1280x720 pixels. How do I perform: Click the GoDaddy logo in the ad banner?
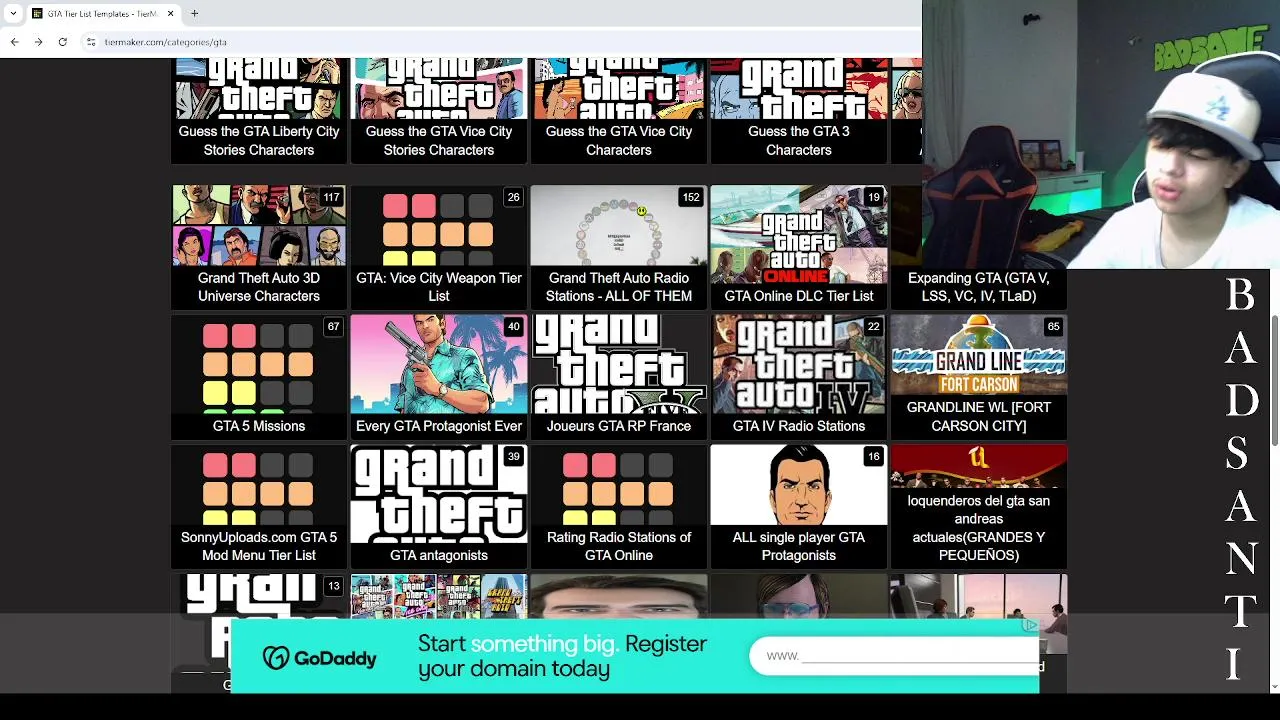click(x=320, y=658)
